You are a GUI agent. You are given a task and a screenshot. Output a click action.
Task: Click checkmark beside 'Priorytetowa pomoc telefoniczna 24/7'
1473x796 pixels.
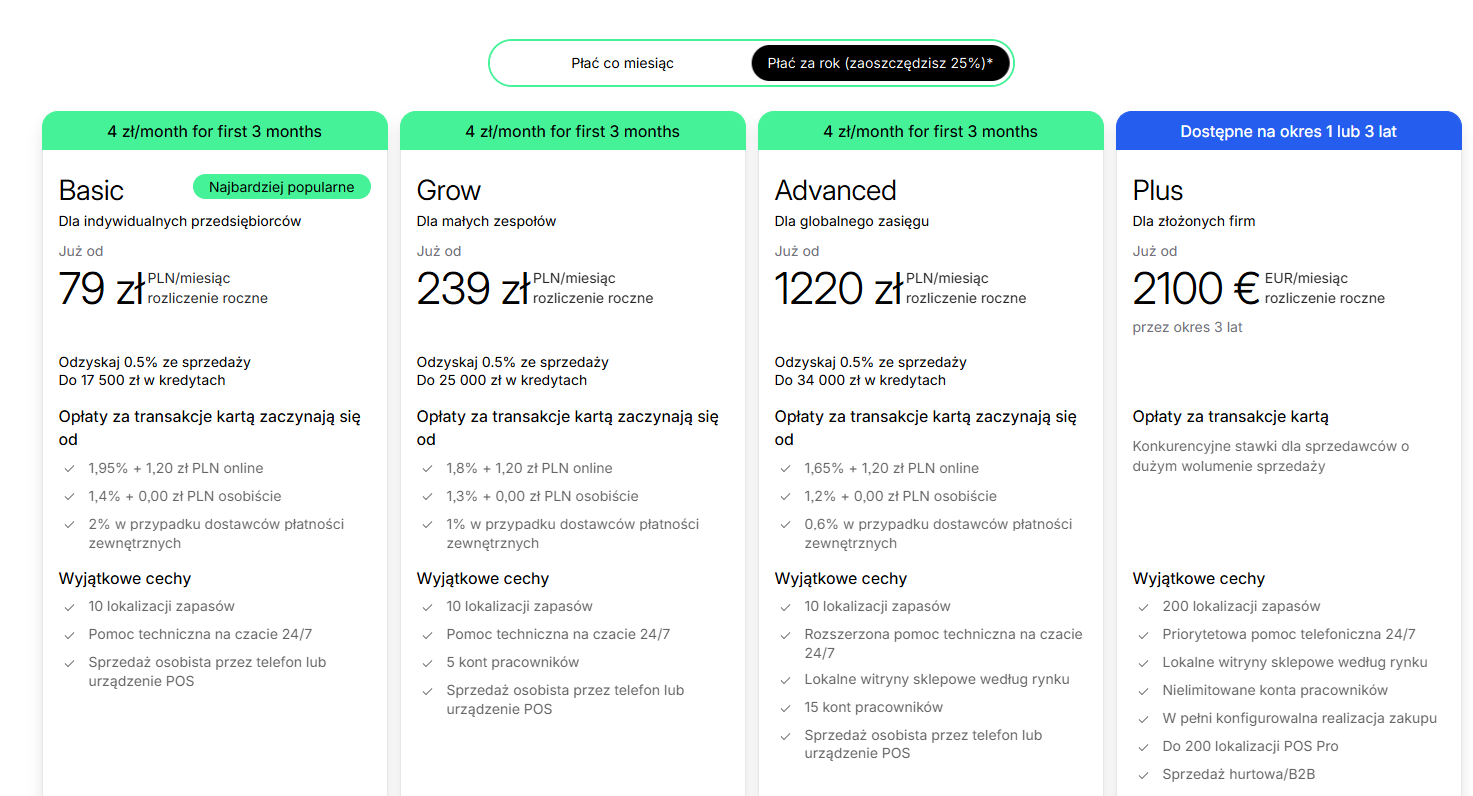1143,634
